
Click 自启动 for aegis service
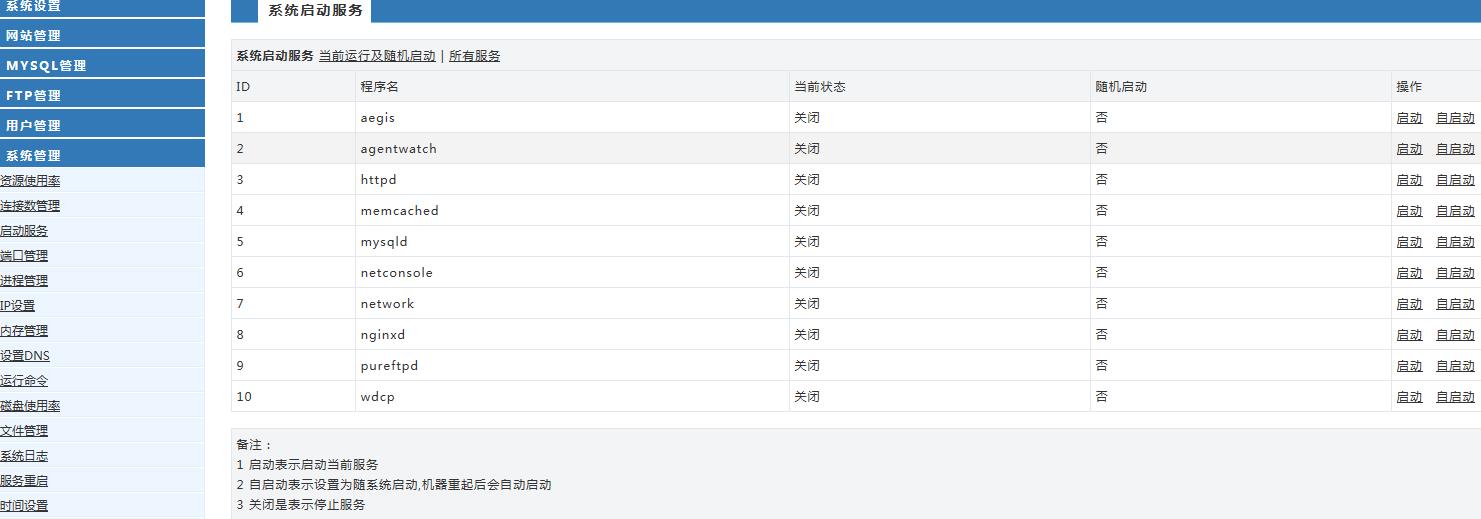[1455, 118]
